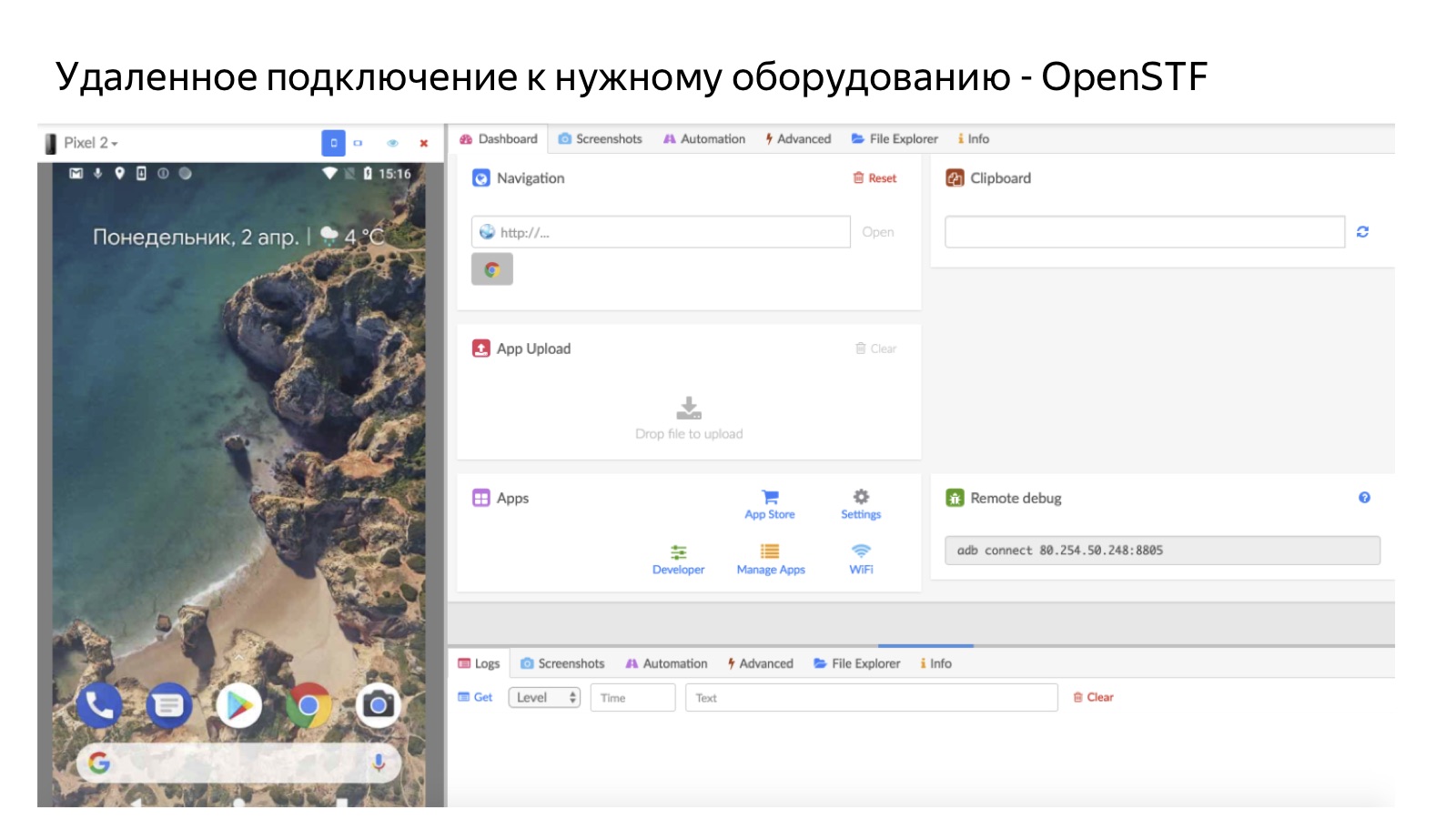
Task: Click the Clipboard panel icon
Action: coord(955,178)
